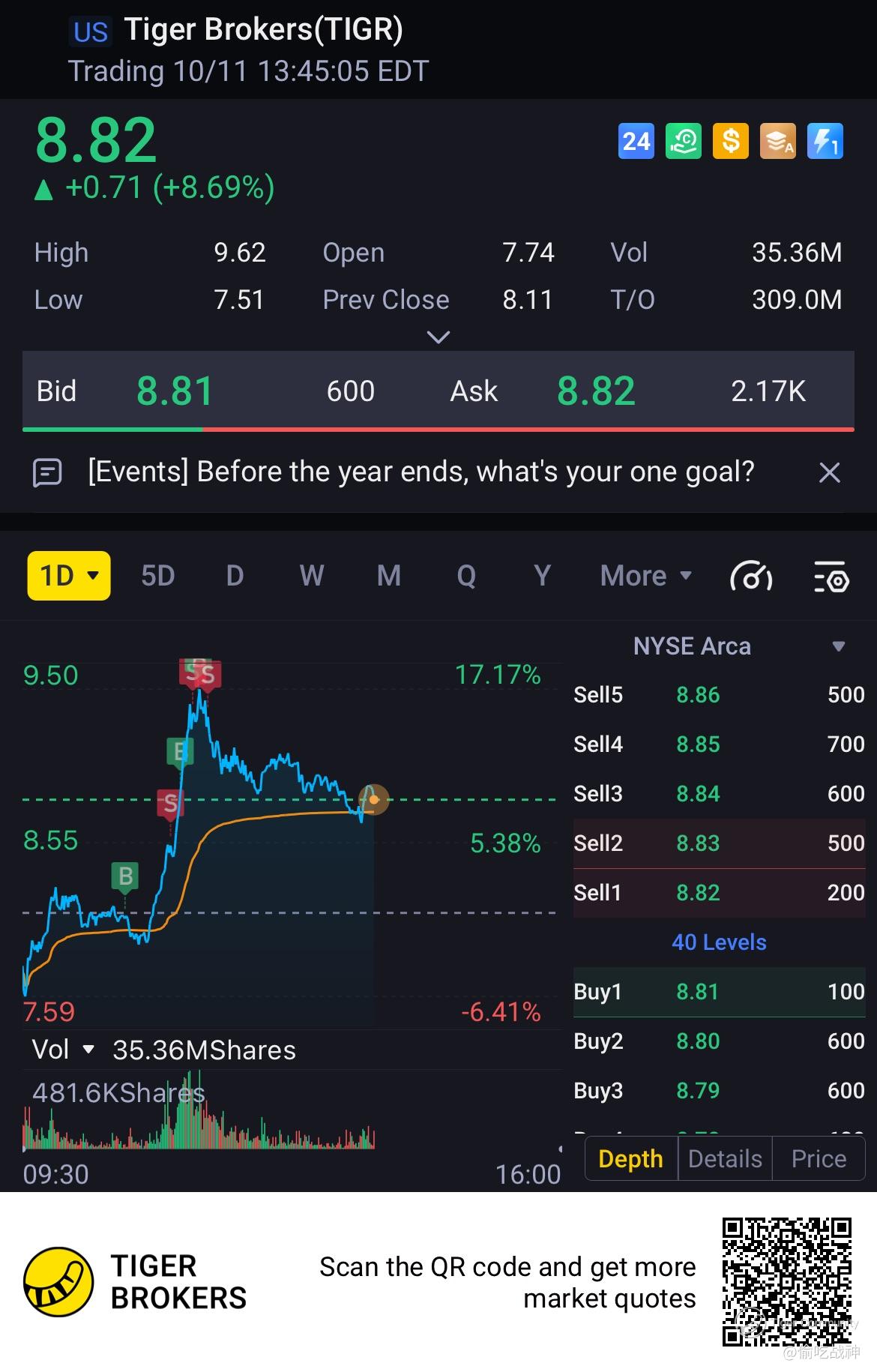Image resolution: width=877 pixels, height=1372 pixels.
Task: Tap the bid size 600
Action: [x=351, y=391]
